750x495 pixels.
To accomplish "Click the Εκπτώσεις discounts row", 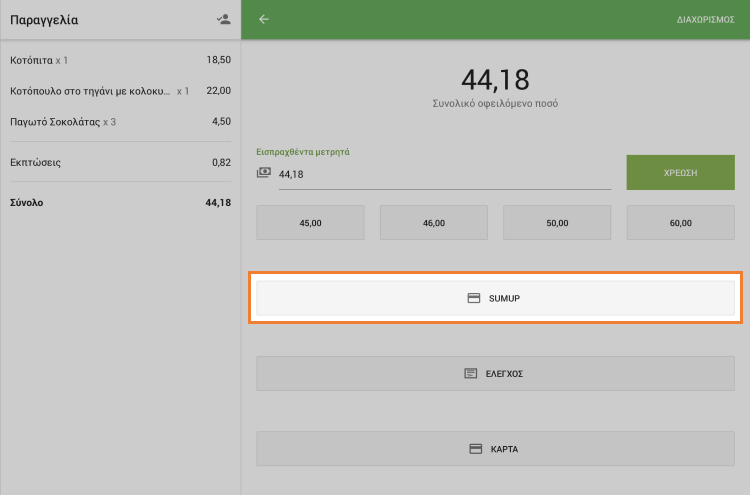I will pyautogui.click(x=120, y=162).
